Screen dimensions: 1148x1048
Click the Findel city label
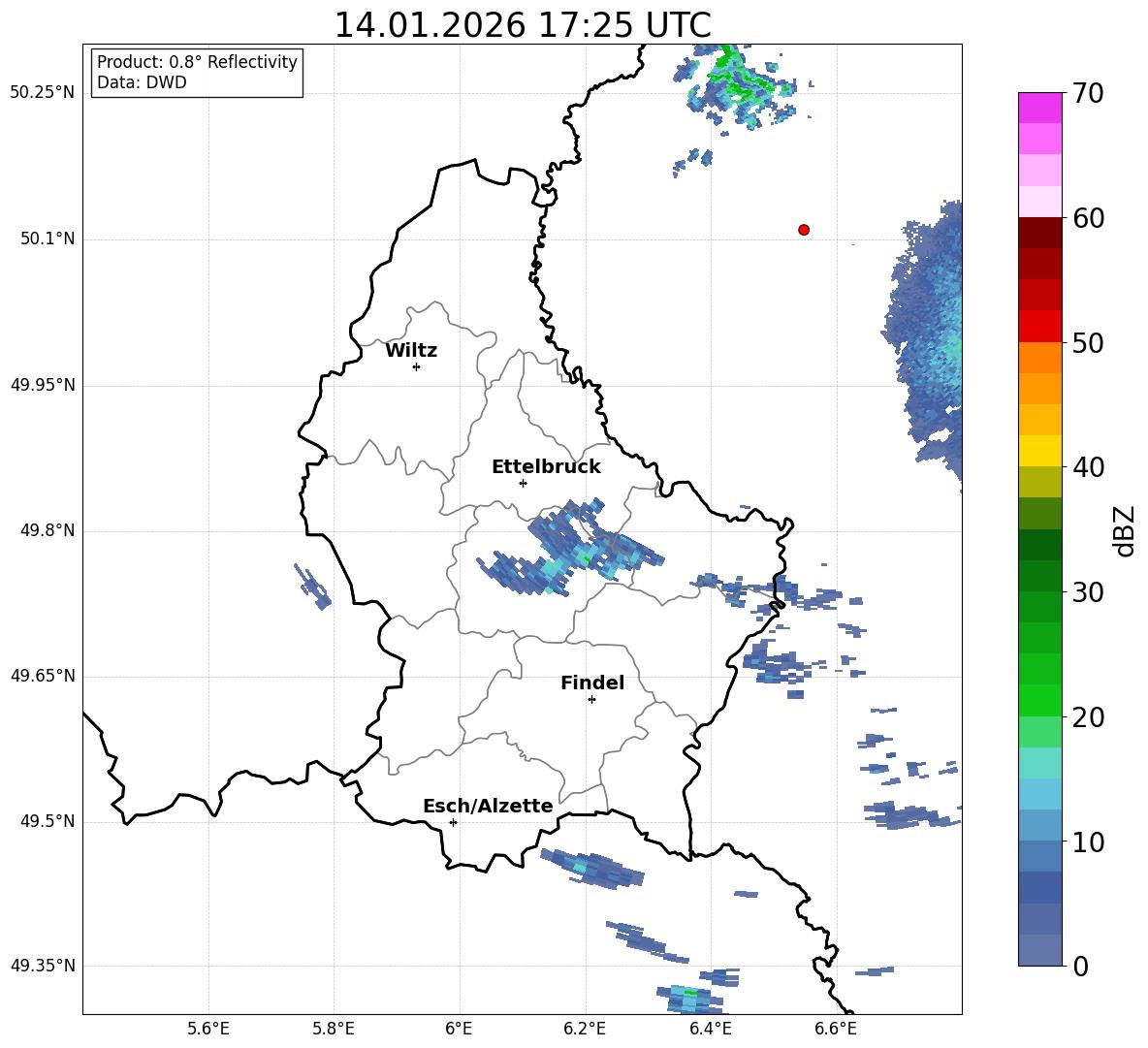pyautogui.click(x=592, y=683)
